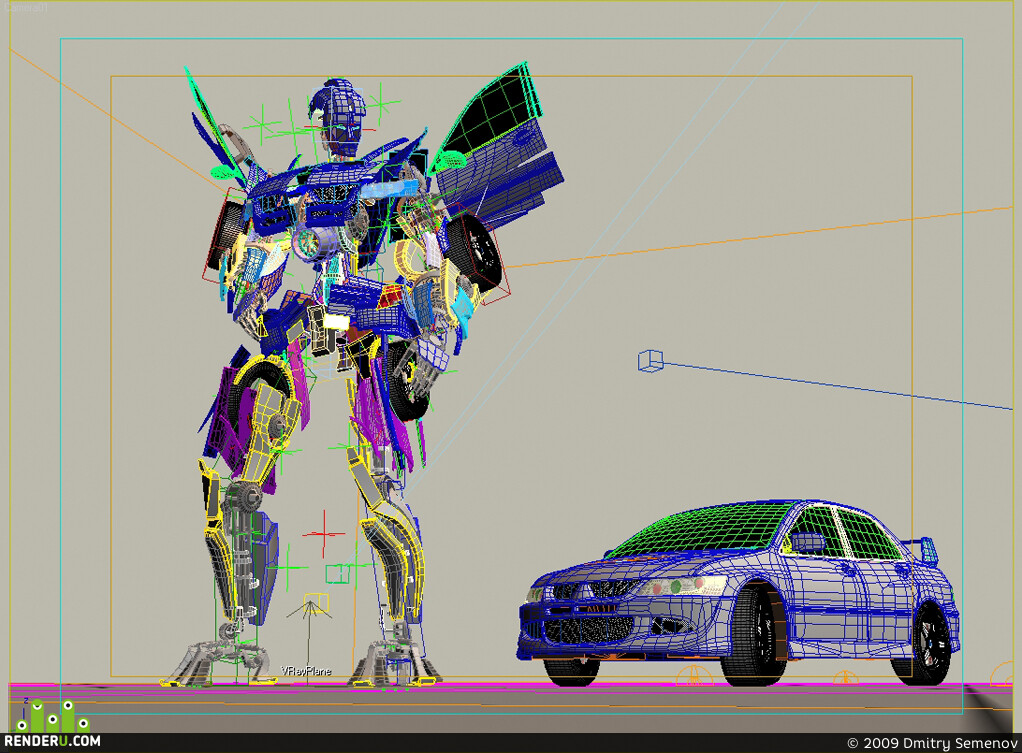Select the green square dummy helper
Screen dimensions: 1022x753
tap(337, 574)
